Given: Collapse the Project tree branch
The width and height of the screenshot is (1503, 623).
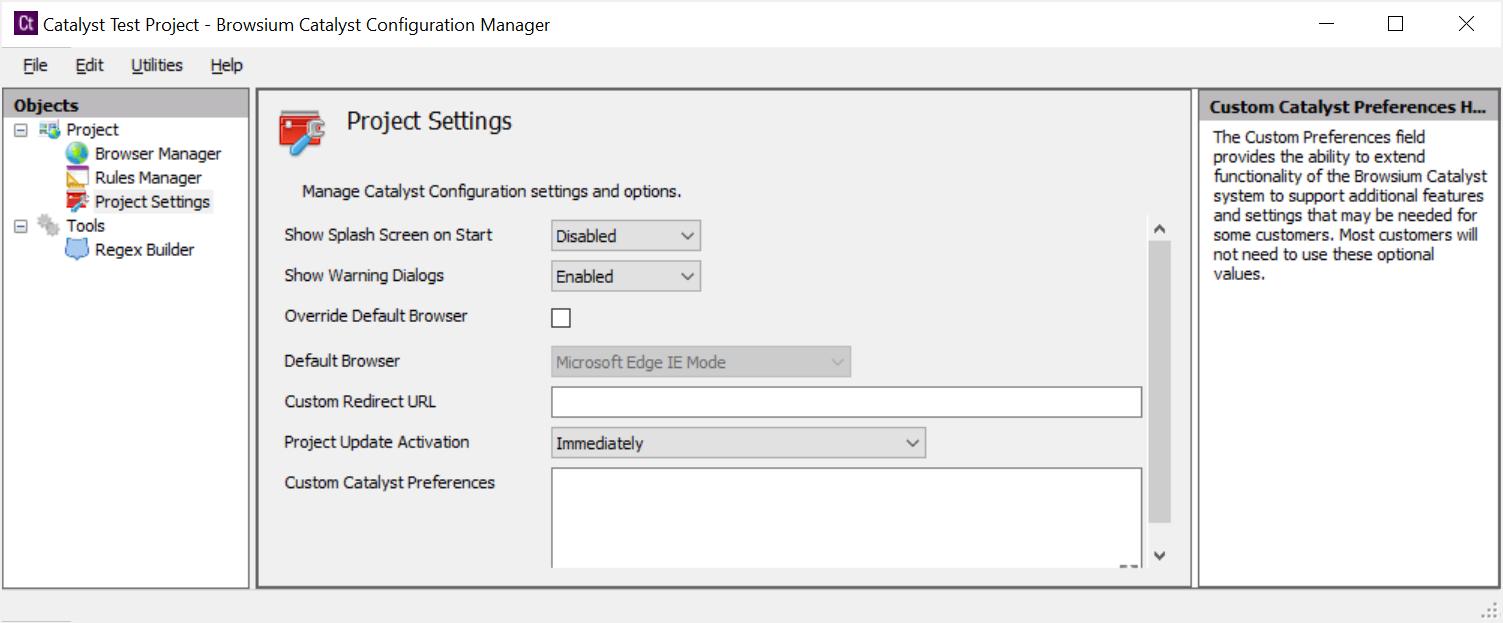Looking at the screenshot, I should tap(19, 129).
